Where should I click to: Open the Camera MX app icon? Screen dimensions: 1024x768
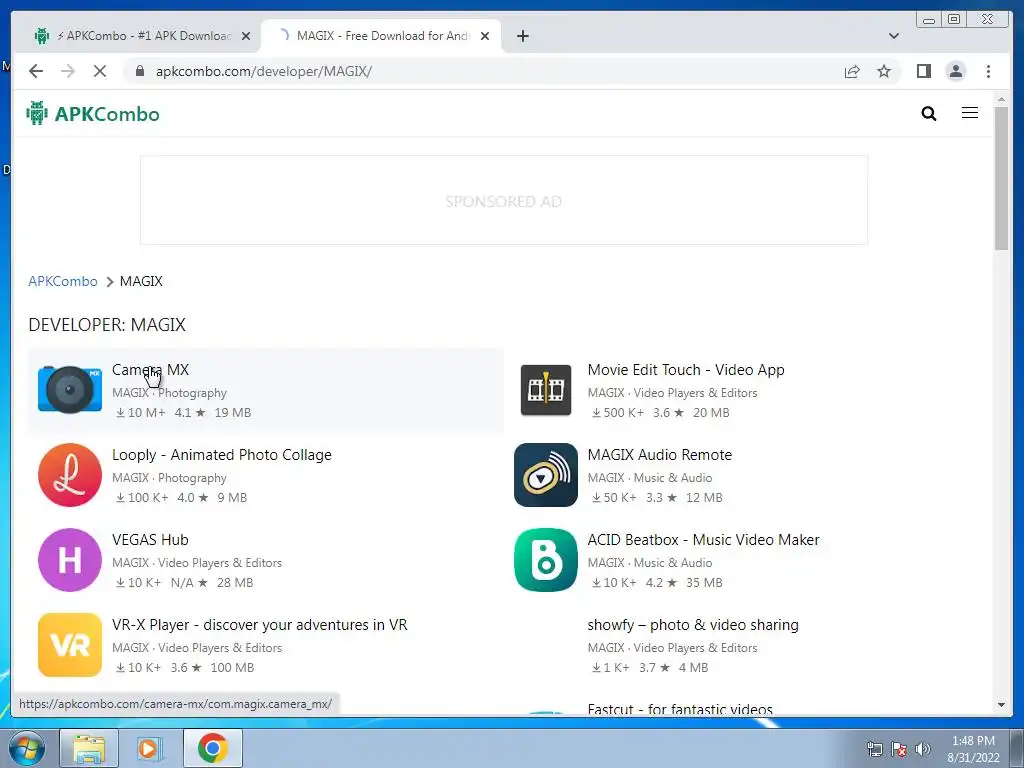pyautogui.click(x=70, y=390)
